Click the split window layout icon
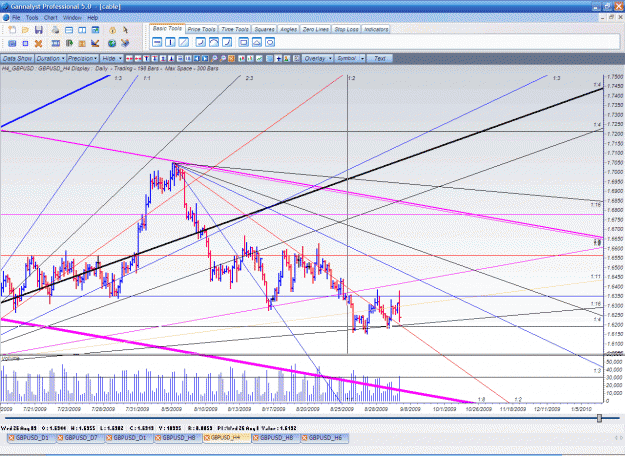Viewport: 625px width, 456px height. [82, 30]
